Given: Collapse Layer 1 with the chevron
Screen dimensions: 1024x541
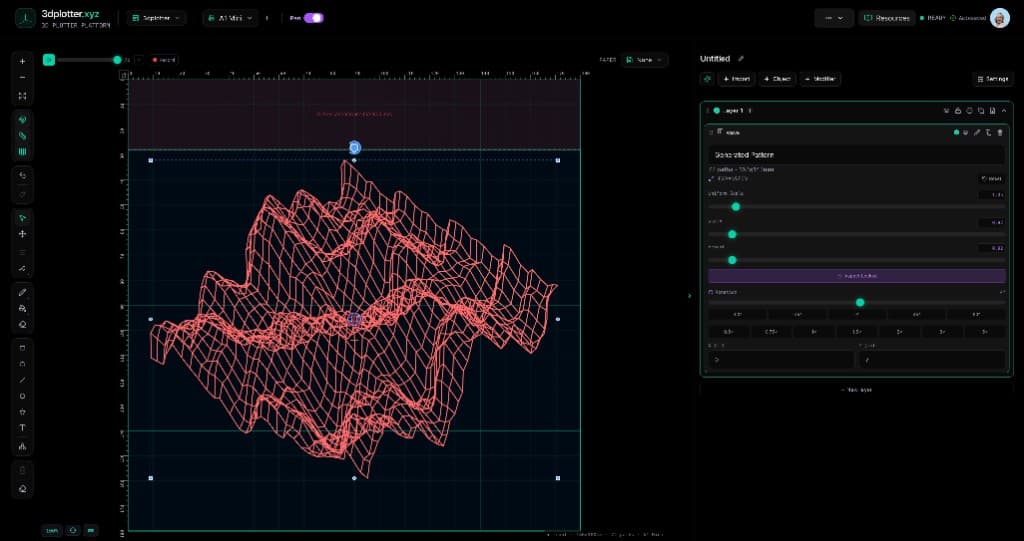Looking at the screenshot, I should [x=1004, y=111].
